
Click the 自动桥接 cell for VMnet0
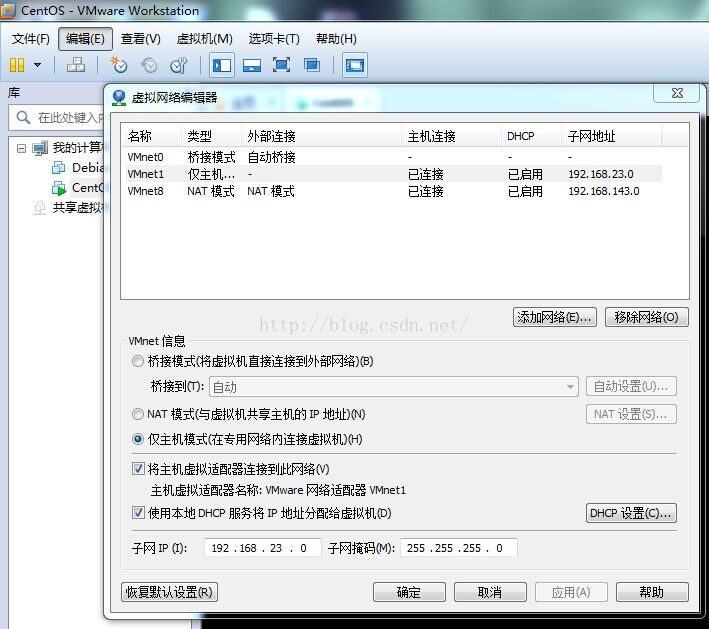pos(271,157)
